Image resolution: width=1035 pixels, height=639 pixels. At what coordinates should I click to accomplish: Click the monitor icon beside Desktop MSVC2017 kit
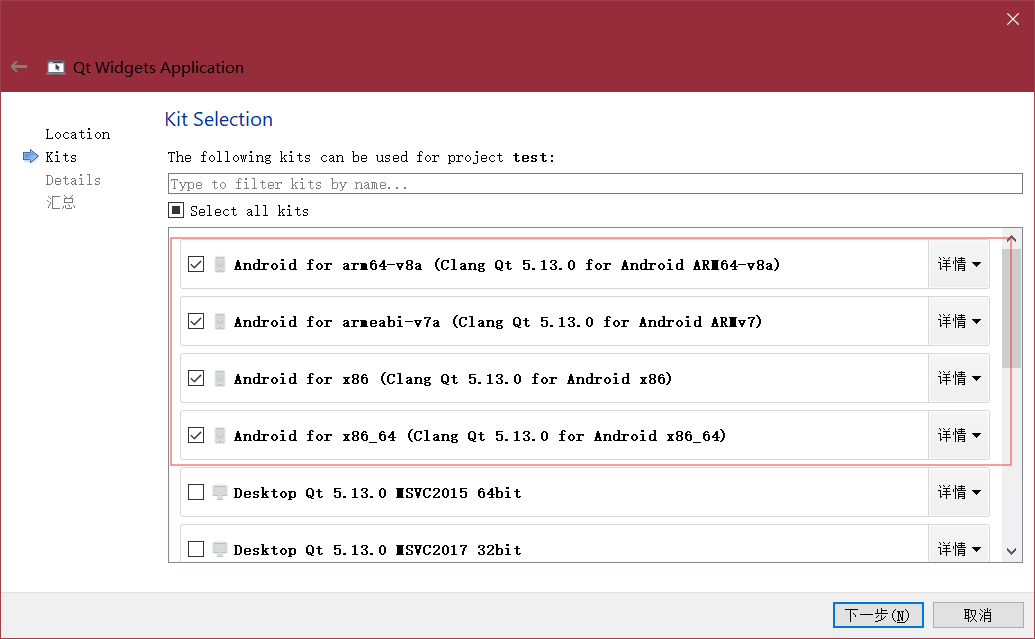220,549
